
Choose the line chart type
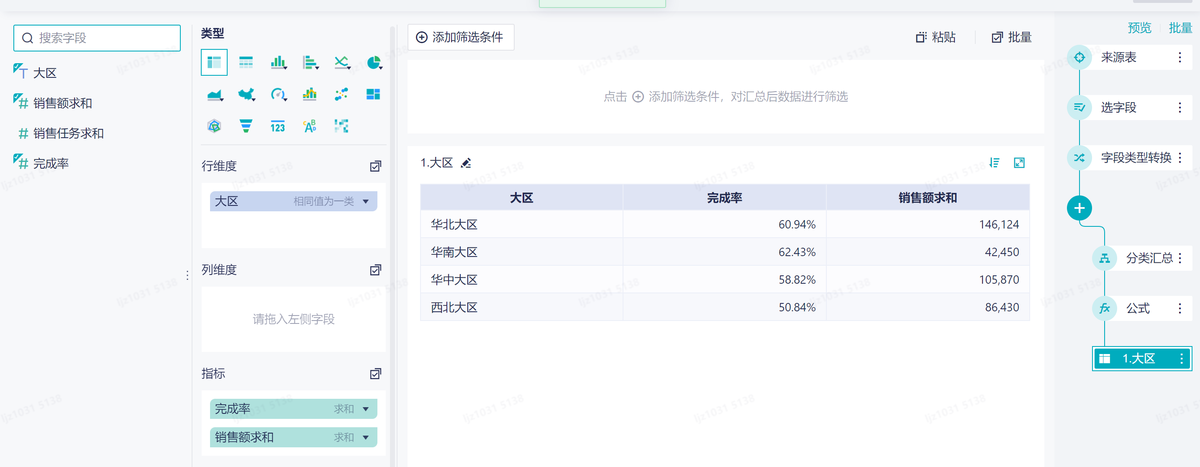[343, 63]
